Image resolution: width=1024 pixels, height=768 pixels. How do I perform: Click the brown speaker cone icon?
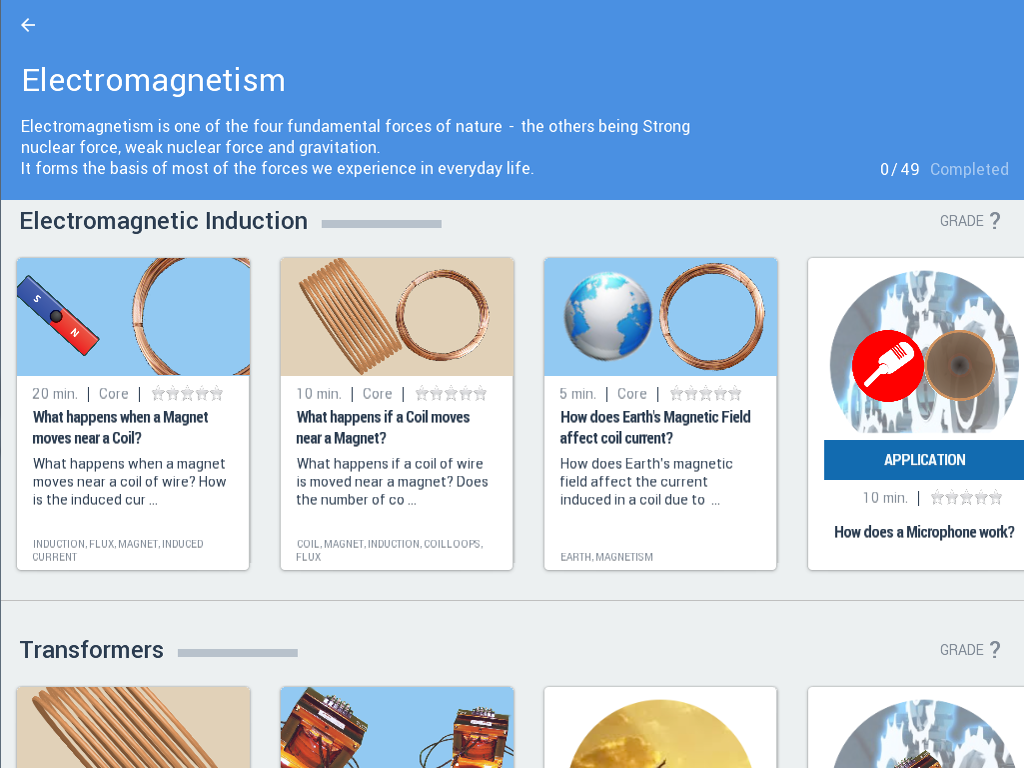point(959,366)
